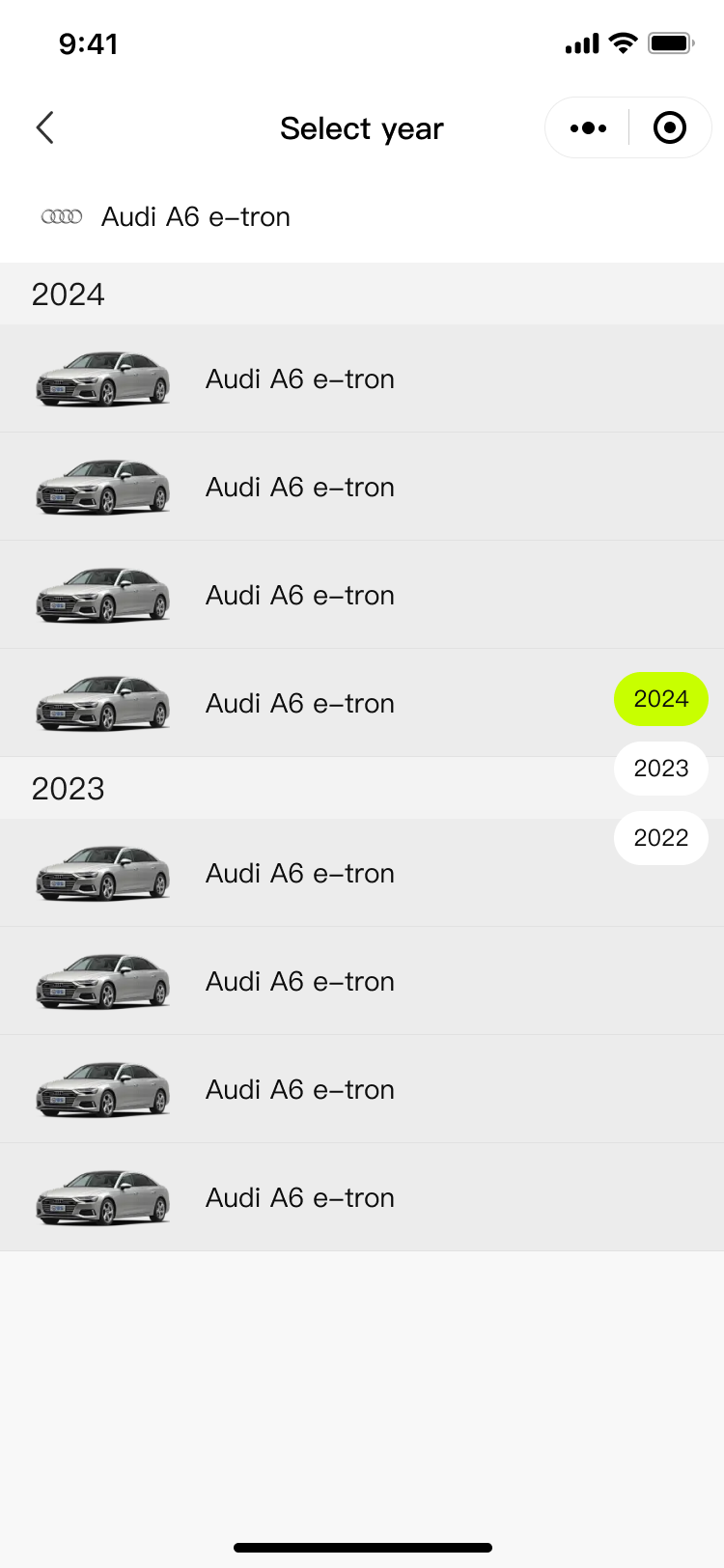
Task: Tap the mini program close target icon
Action: click(670, 127)
